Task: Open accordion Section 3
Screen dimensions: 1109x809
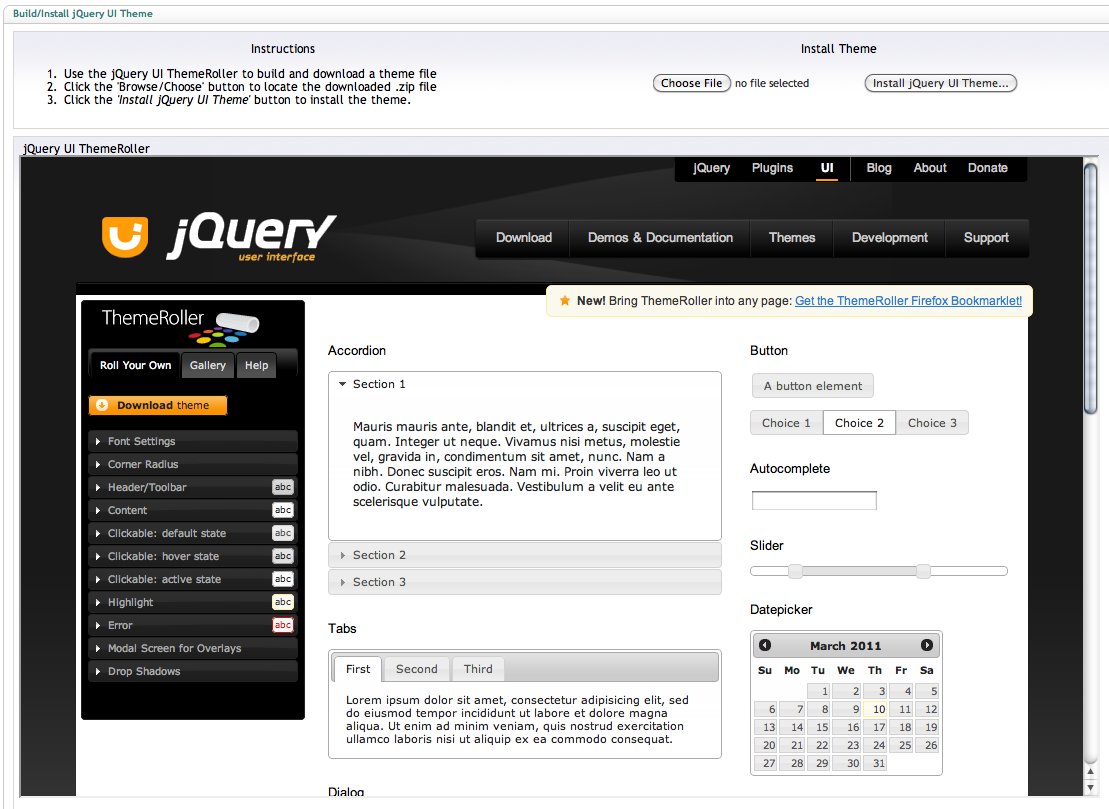Action: coord(525,582)
